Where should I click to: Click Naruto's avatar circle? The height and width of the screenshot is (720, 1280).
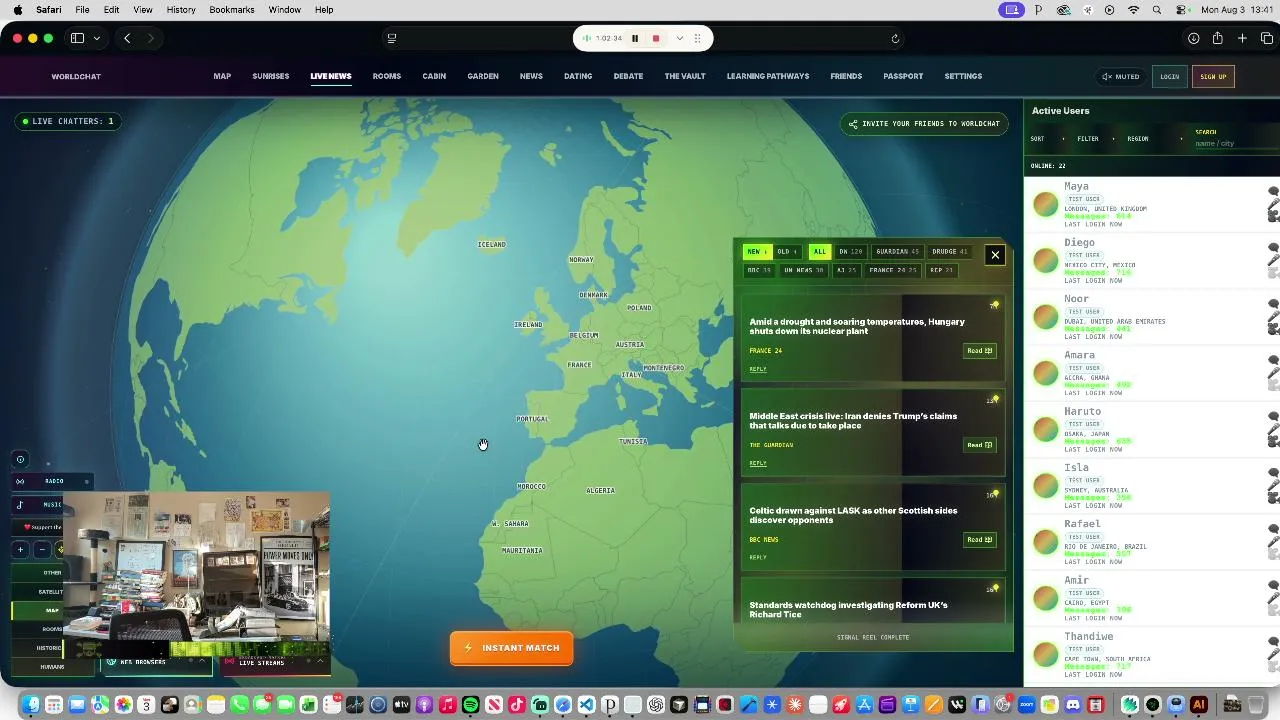(1046, 429)
